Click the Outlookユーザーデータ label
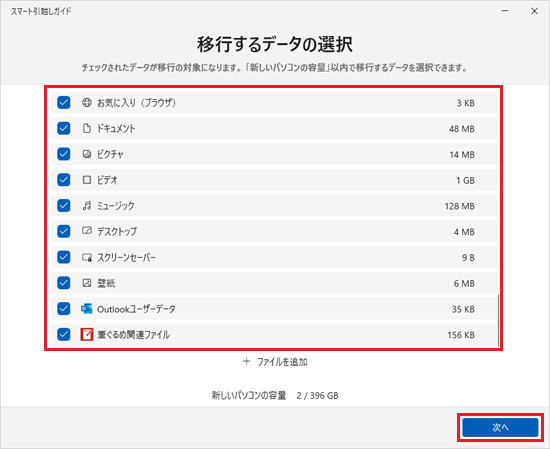 pos(136,309)
